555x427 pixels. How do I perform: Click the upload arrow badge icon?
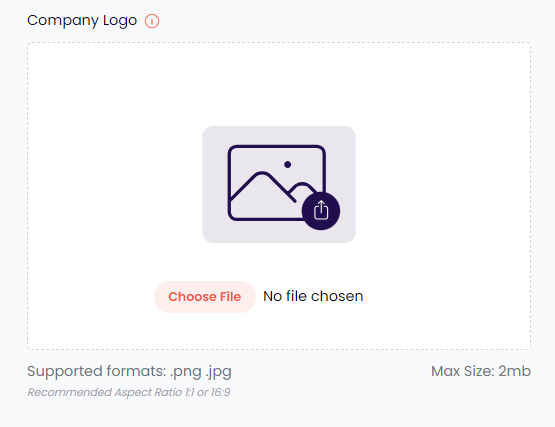pos(321,210)
